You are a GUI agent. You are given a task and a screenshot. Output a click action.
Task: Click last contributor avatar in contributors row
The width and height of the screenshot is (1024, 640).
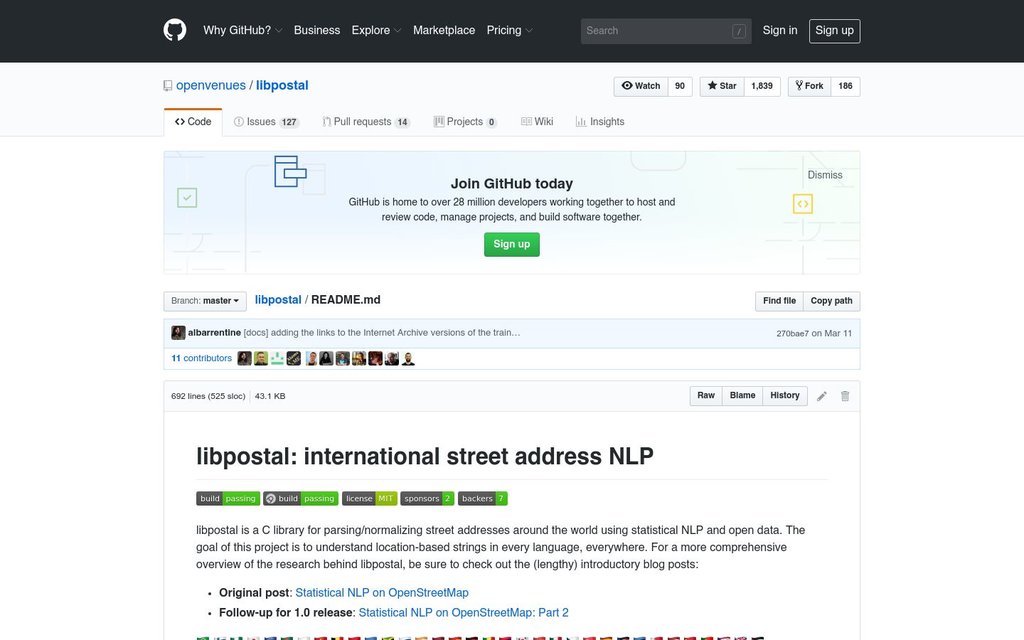coord(408,358)
